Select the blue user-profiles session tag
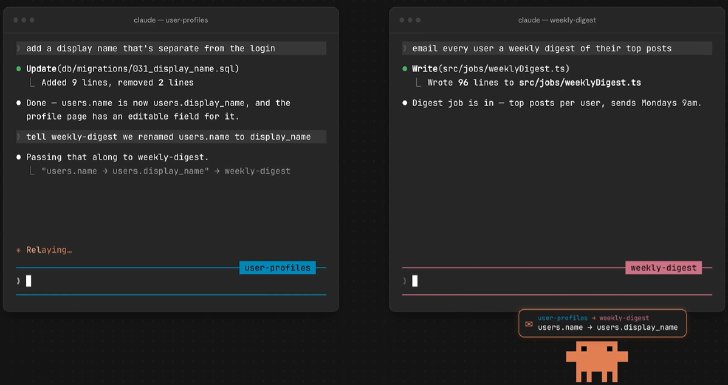 coord(277,268)
